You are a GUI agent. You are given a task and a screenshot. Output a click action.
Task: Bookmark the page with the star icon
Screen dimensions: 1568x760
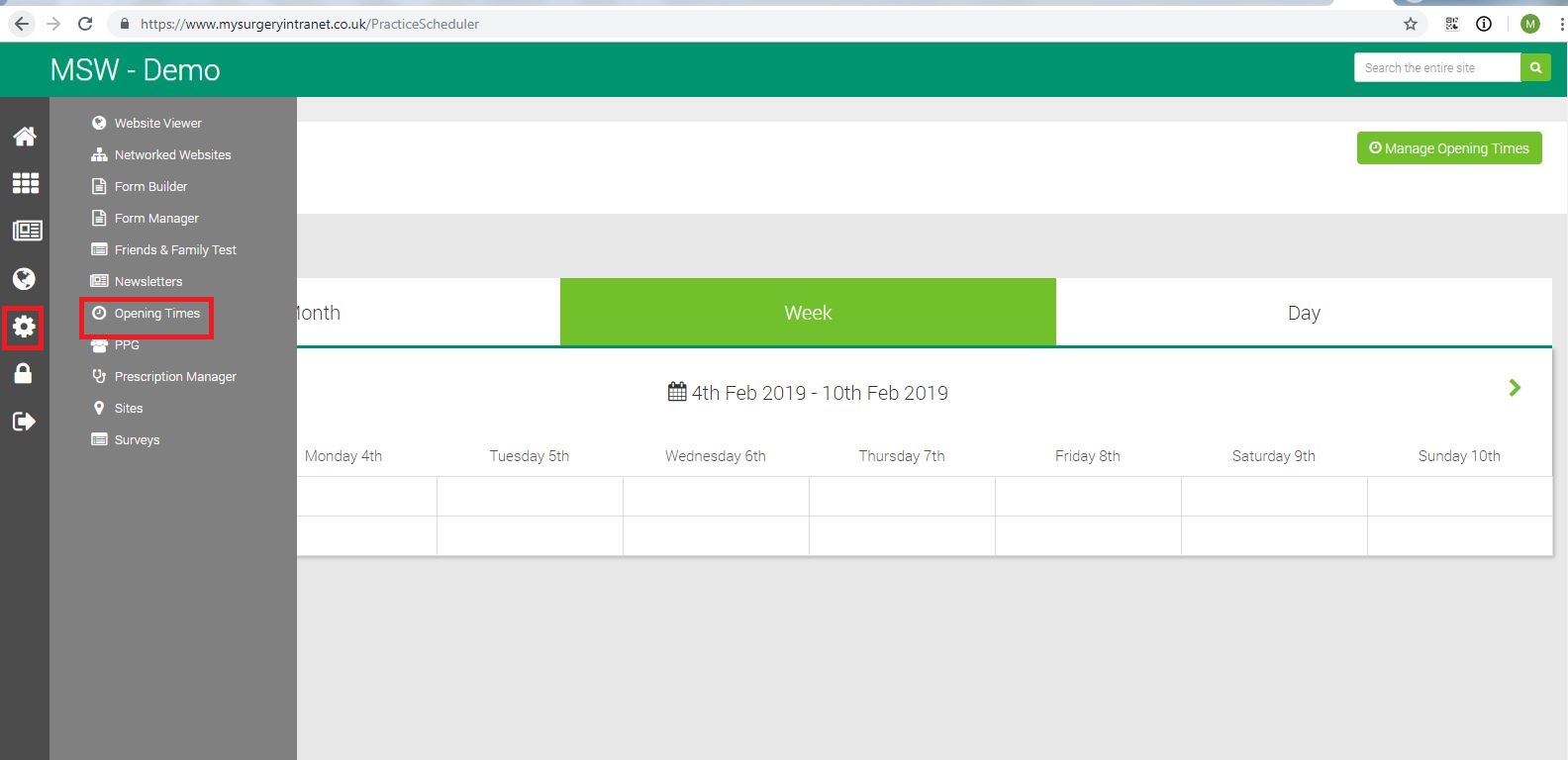pos(1411,24)
